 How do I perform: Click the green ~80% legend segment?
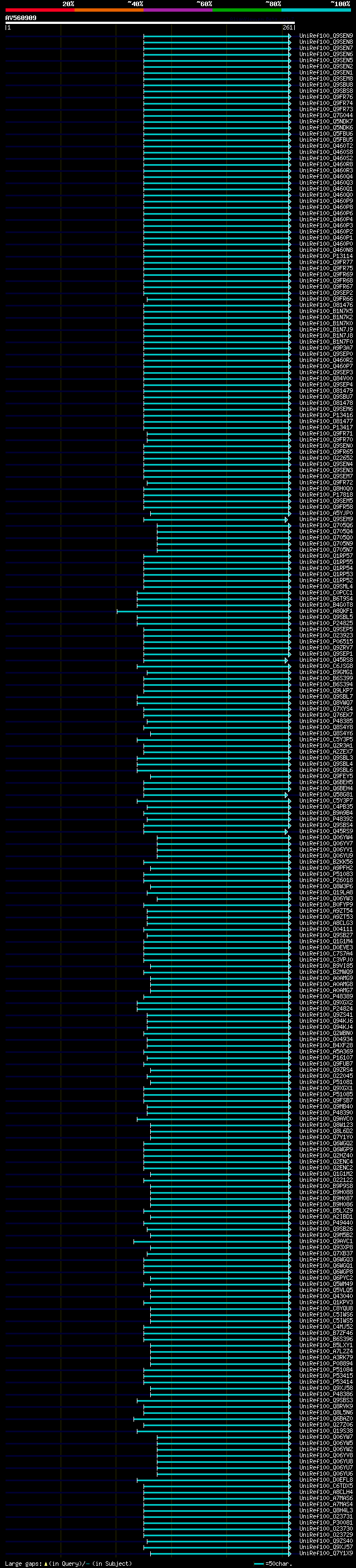tap(247, 10)
